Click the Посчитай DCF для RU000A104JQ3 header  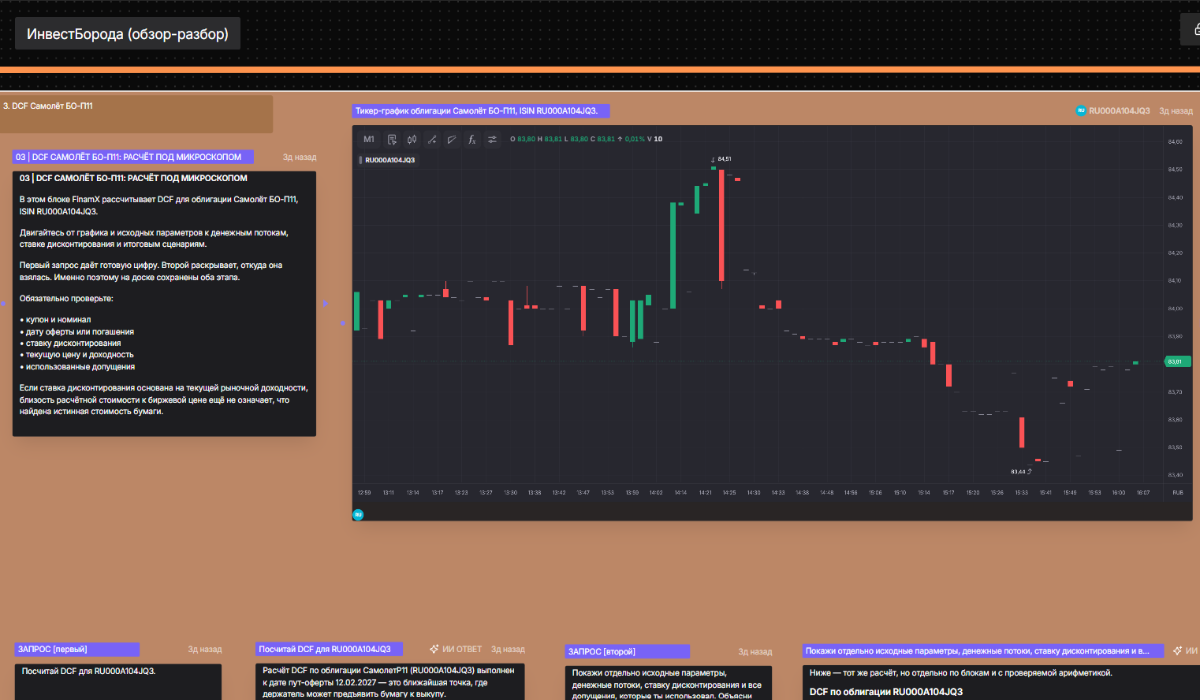click(330, 649)
